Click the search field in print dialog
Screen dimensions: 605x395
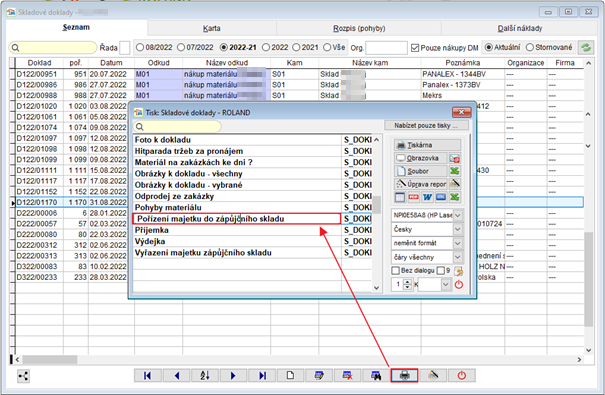point(177,126)
